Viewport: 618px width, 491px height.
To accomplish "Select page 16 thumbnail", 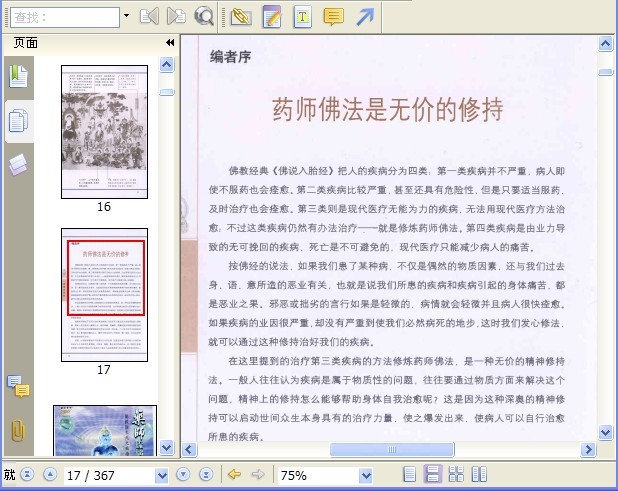I will 104,132.
